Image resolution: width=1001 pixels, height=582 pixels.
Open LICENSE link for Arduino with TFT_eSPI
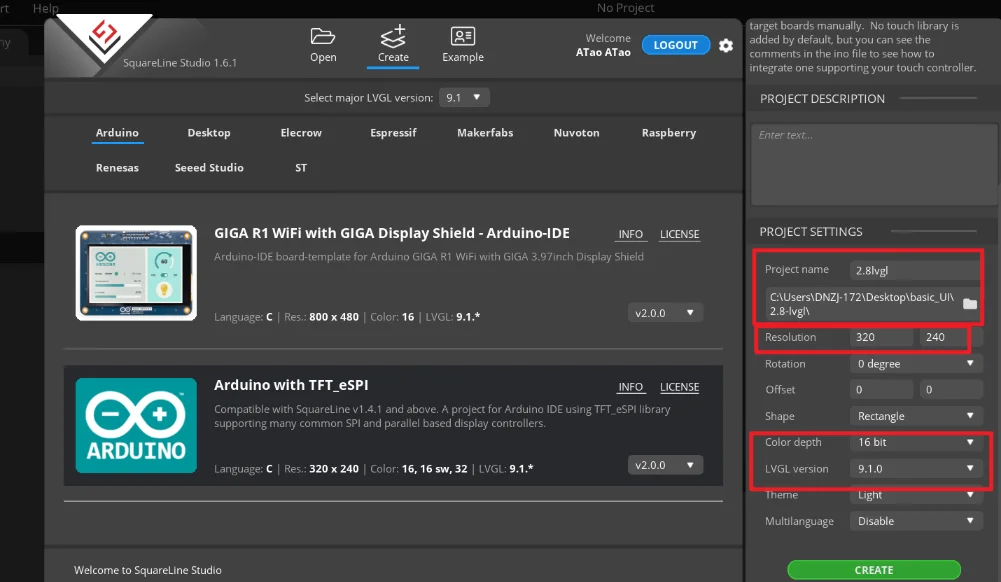tap(679, 387)
